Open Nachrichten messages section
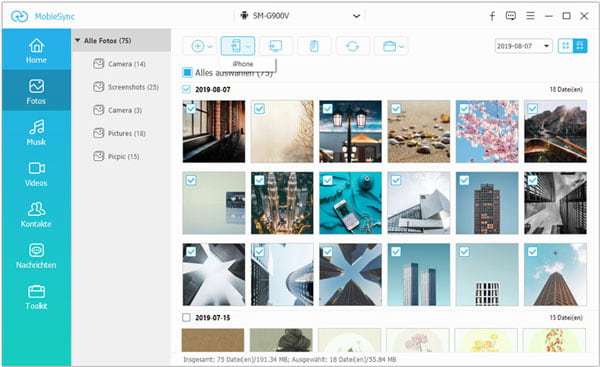The height and width of the screenshot is (367, 600). 36,256
